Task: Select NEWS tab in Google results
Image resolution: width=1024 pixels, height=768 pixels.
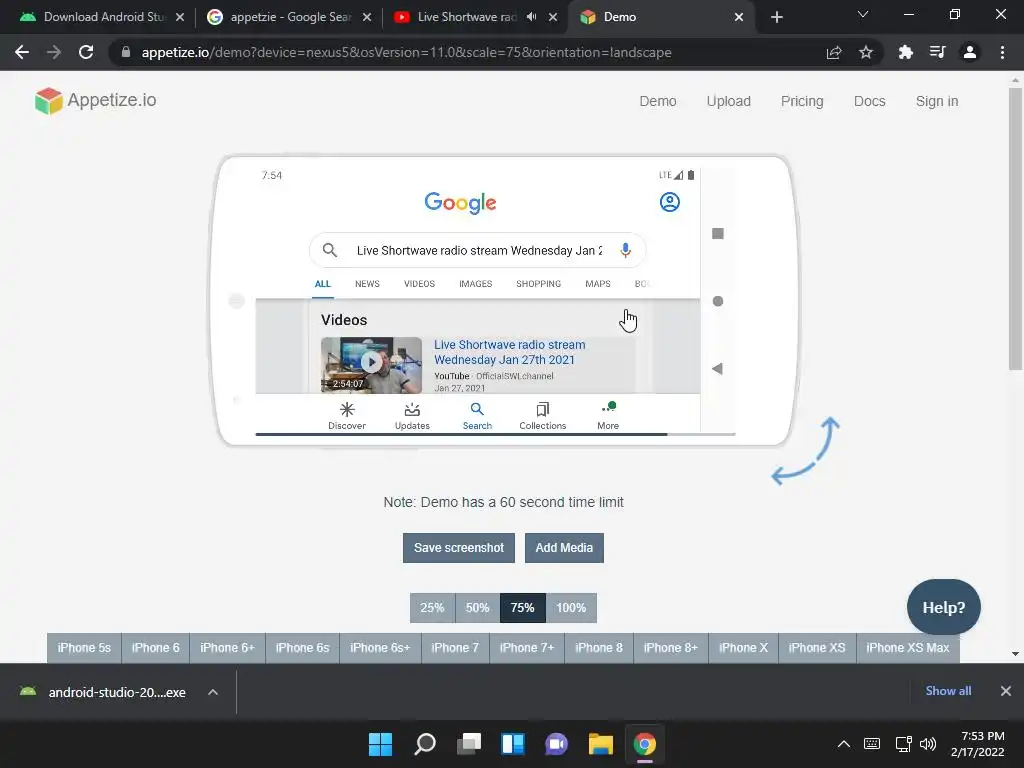Action: point(367,284)
